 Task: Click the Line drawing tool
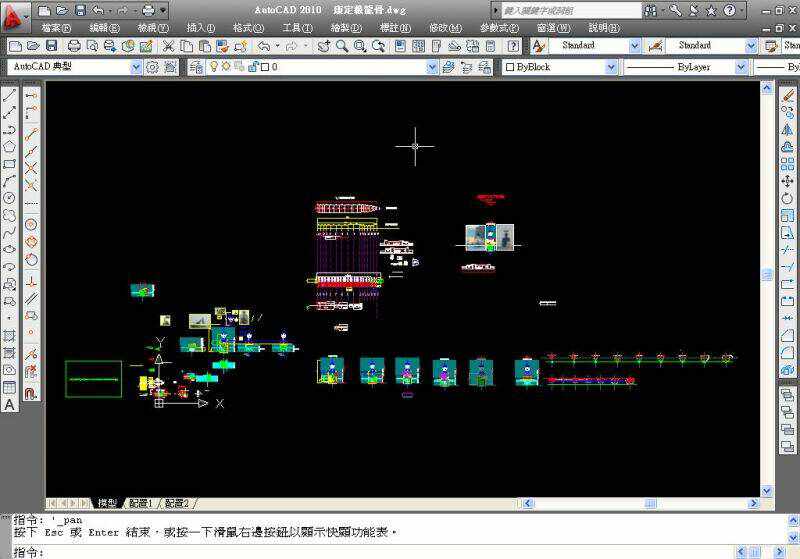click(9, 95)
